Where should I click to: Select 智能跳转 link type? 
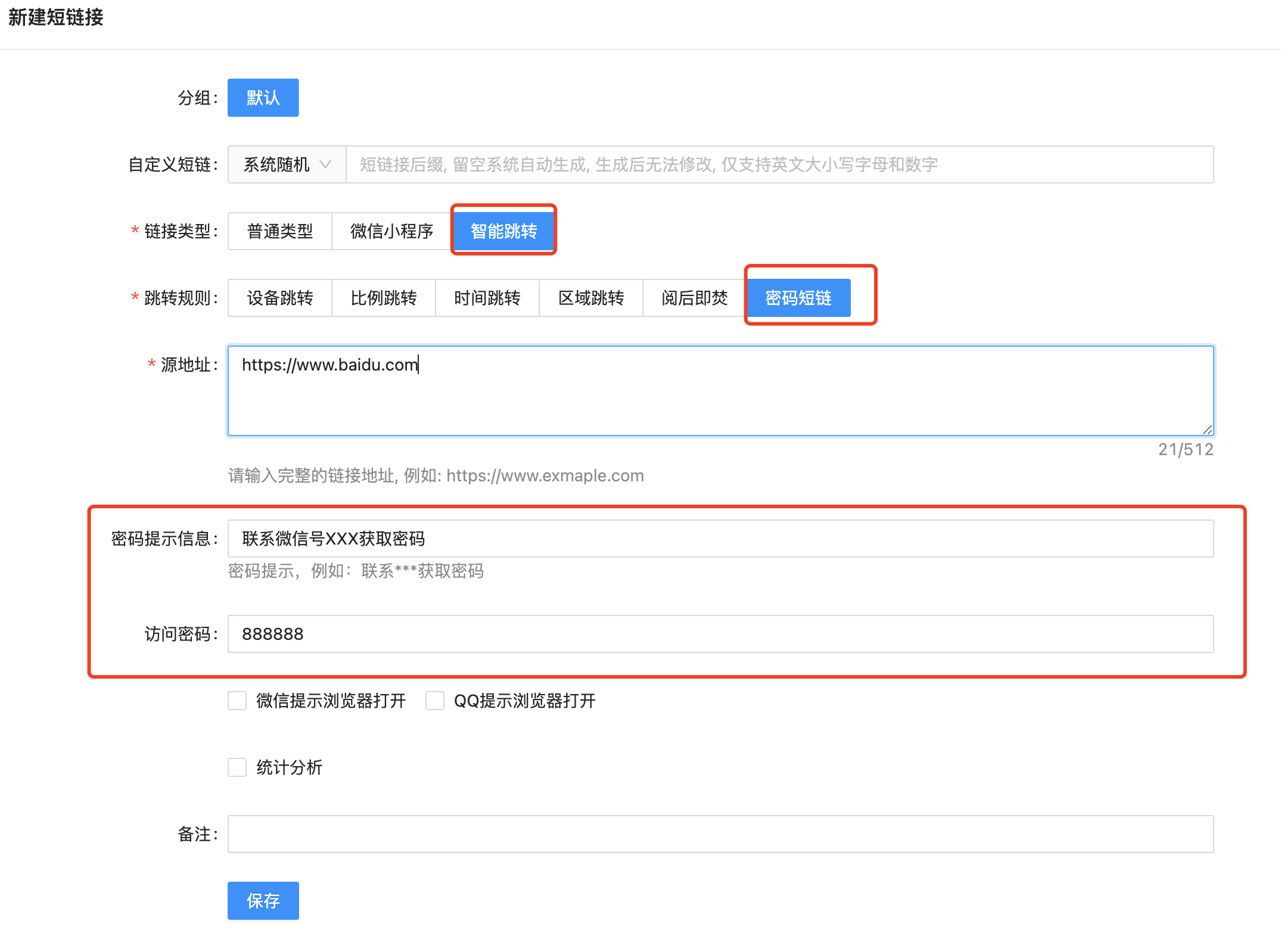503,231
